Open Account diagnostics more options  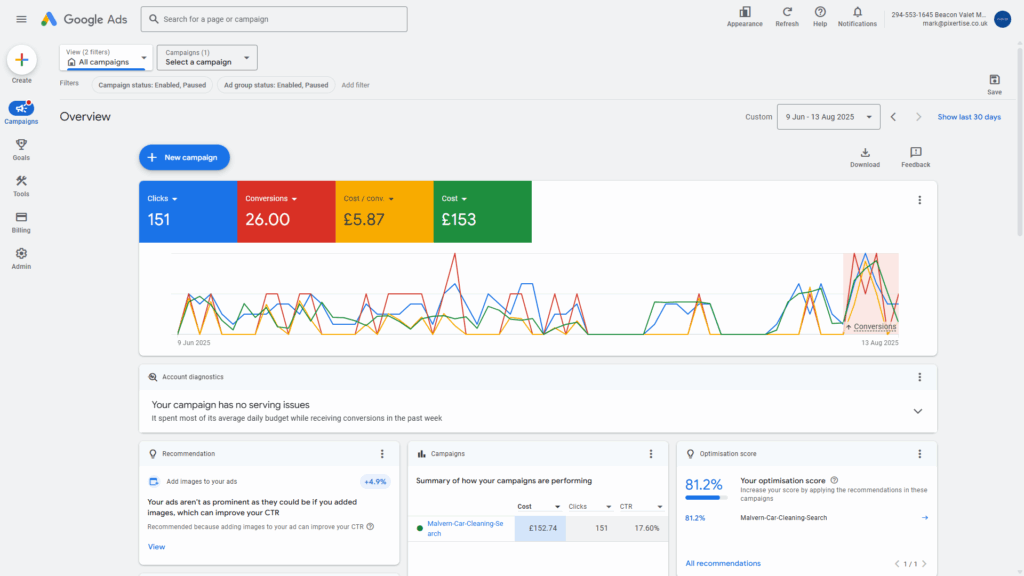tap(920, 377)
